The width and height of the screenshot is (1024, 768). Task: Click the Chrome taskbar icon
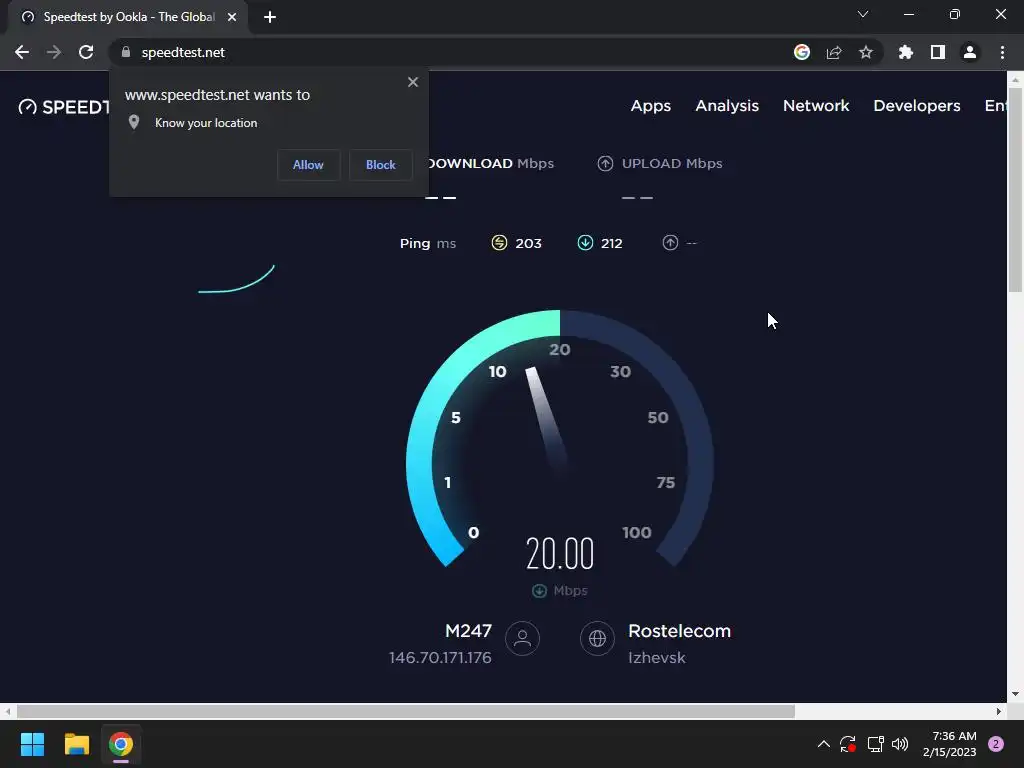click(121, 744)
